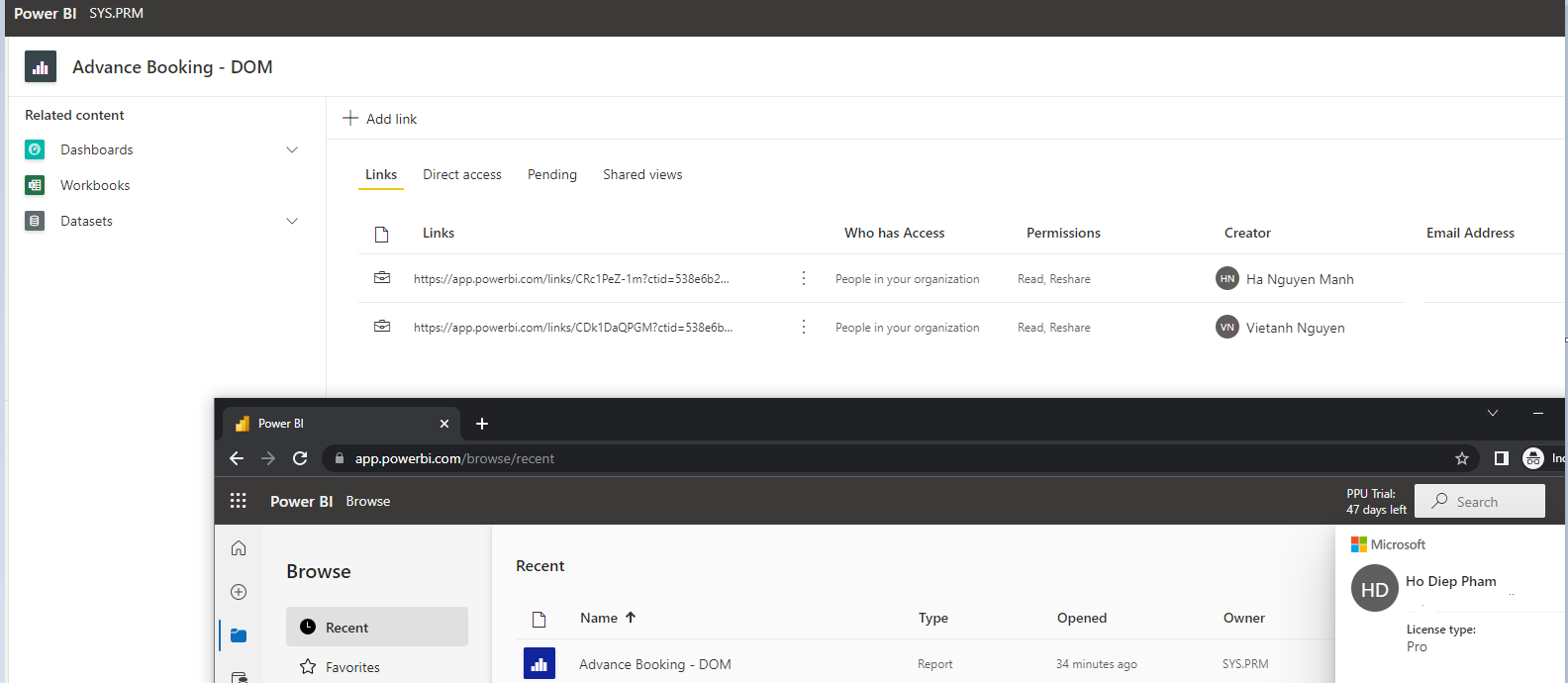Screen dimensions: 1568x683
Task: Reload the Power BI browser page
Action: click(x=300, y=458)
